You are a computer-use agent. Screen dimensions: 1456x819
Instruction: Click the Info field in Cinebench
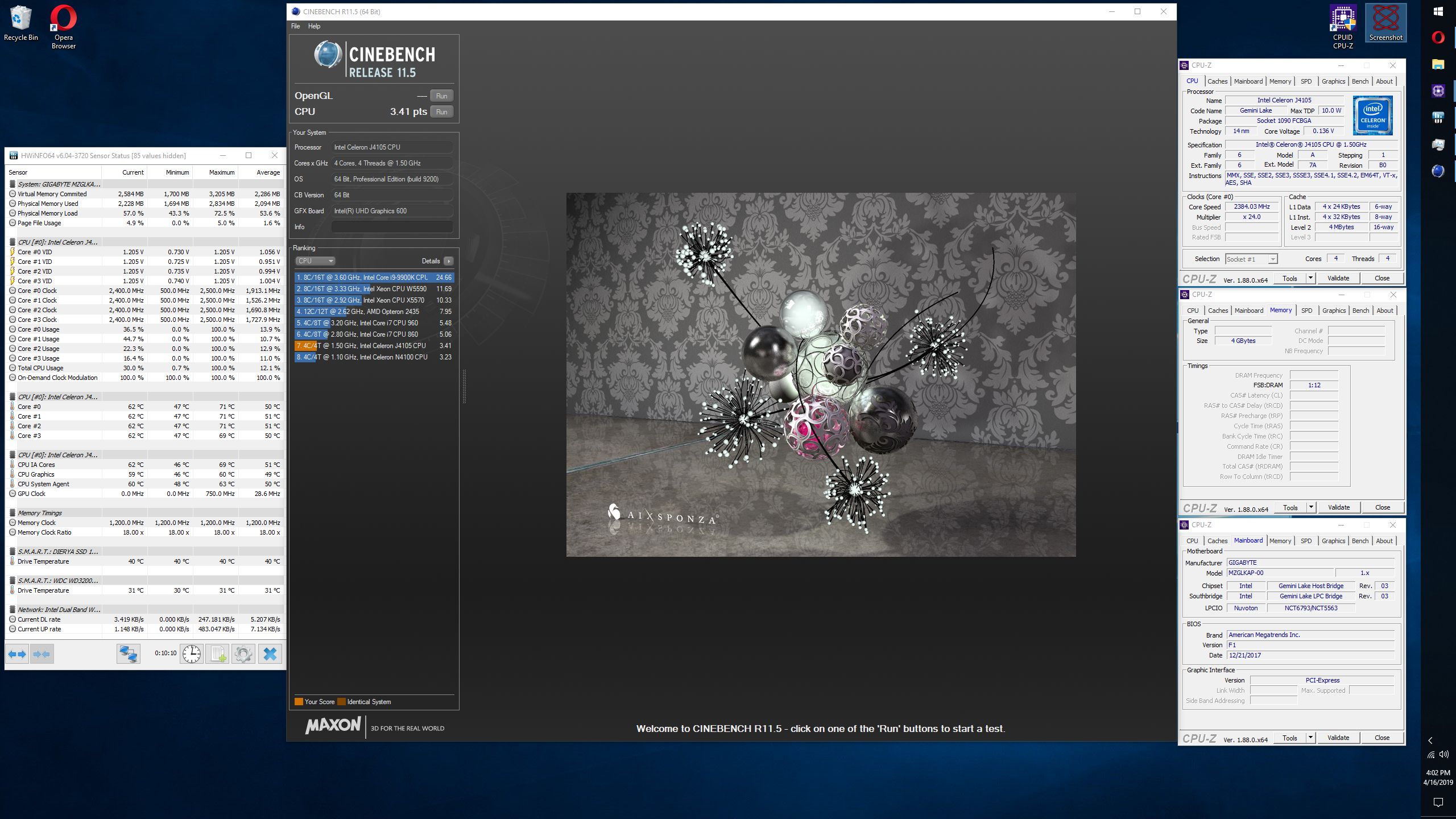coord(392,227)
